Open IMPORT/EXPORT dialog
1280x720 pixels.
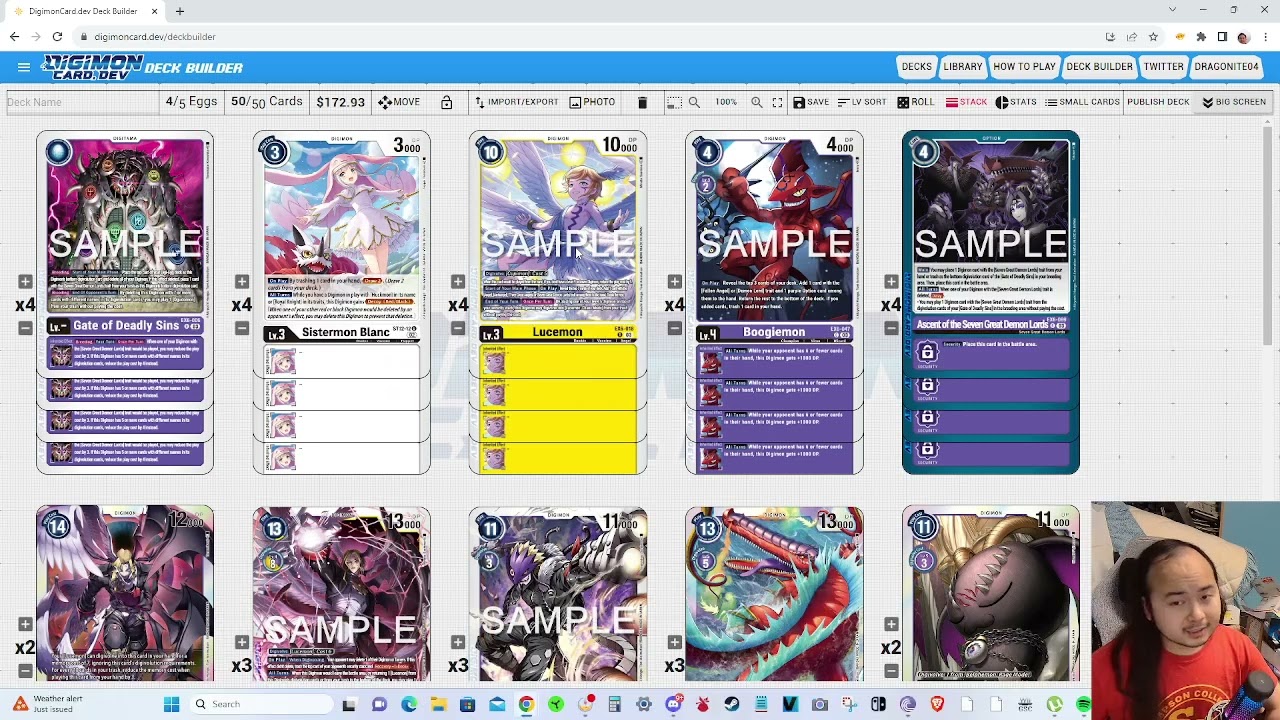516,102
